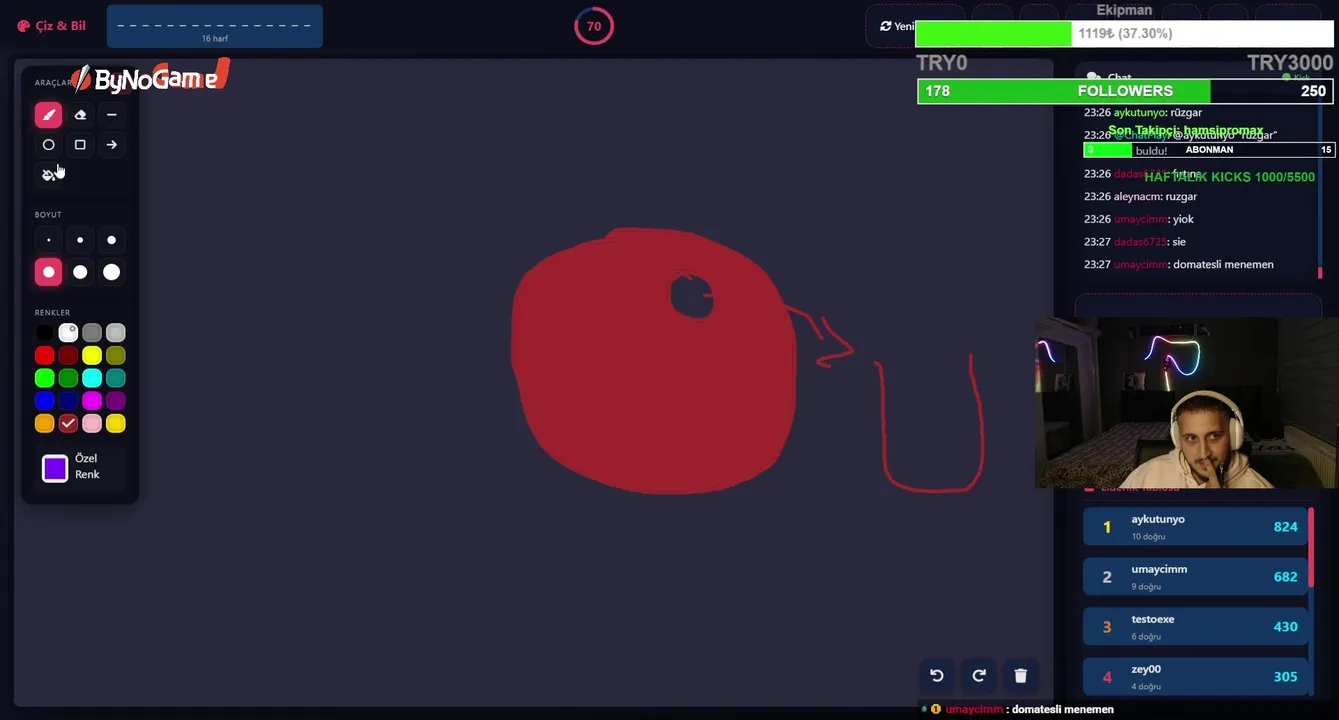Pick the teal color swatch
The image size is (1339, 720).
coord(115,378)
